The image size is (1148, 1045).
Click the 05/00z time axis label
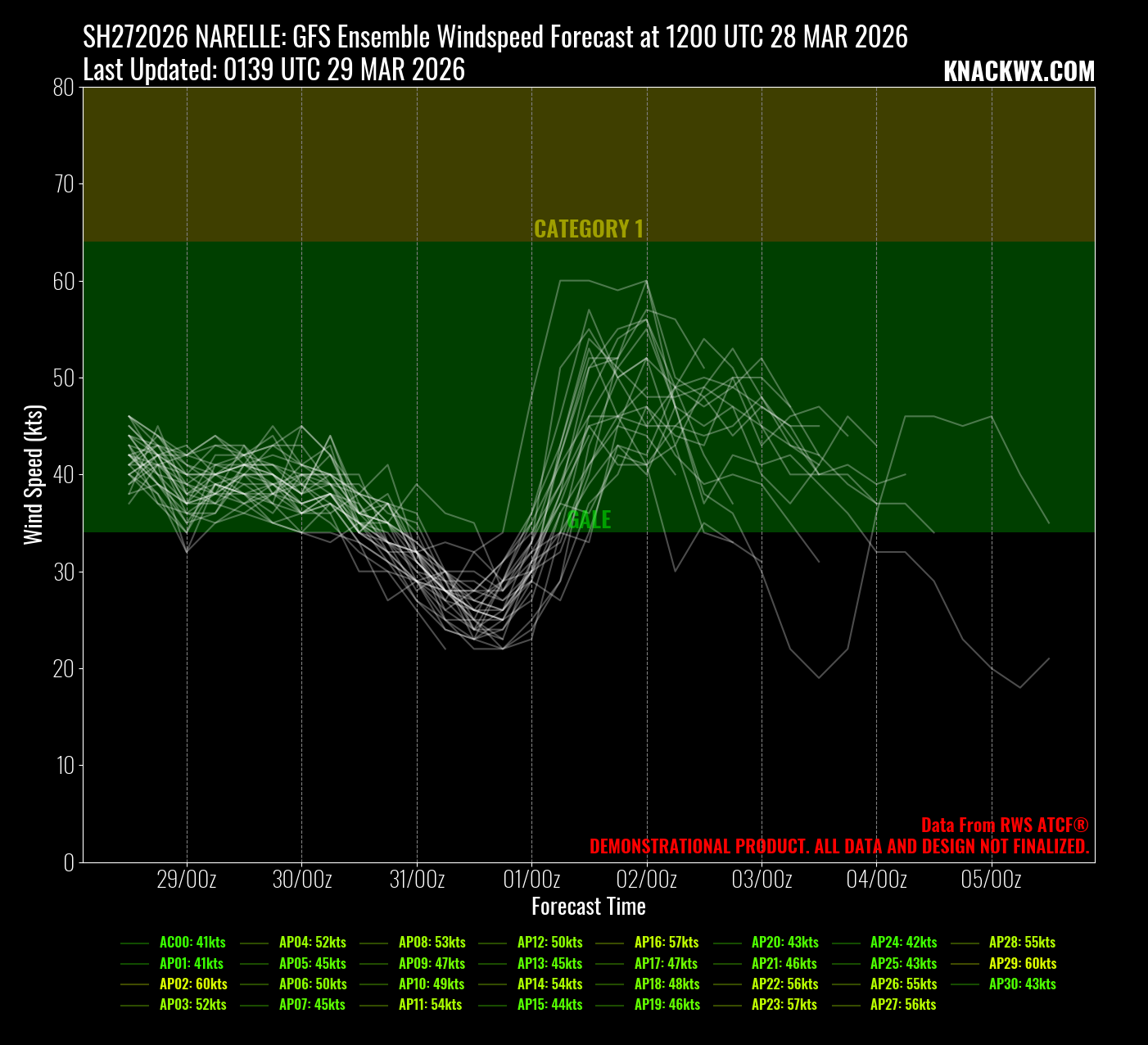(x=992, y=880)
